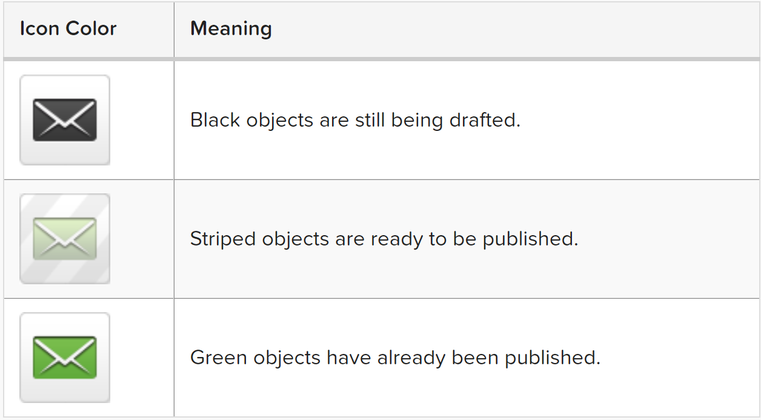
Task: Click the solid green published envelope icon
Action: (x=65, y=357)
